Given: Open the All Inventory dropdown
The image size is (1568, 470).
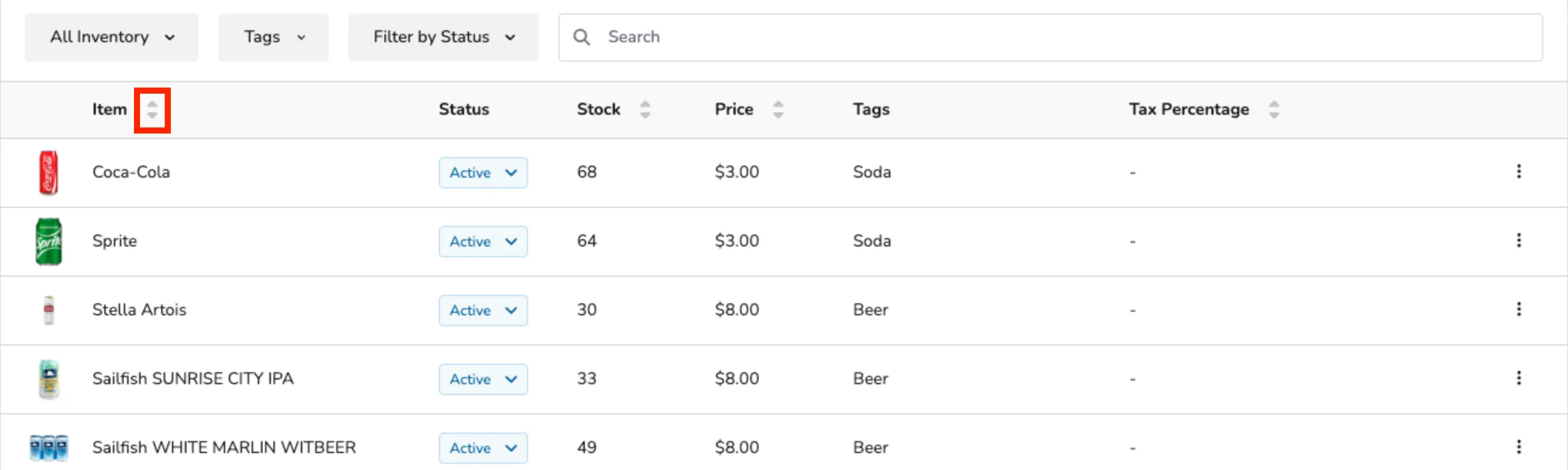Looking at the screenshot, I should tap(112, 37).
